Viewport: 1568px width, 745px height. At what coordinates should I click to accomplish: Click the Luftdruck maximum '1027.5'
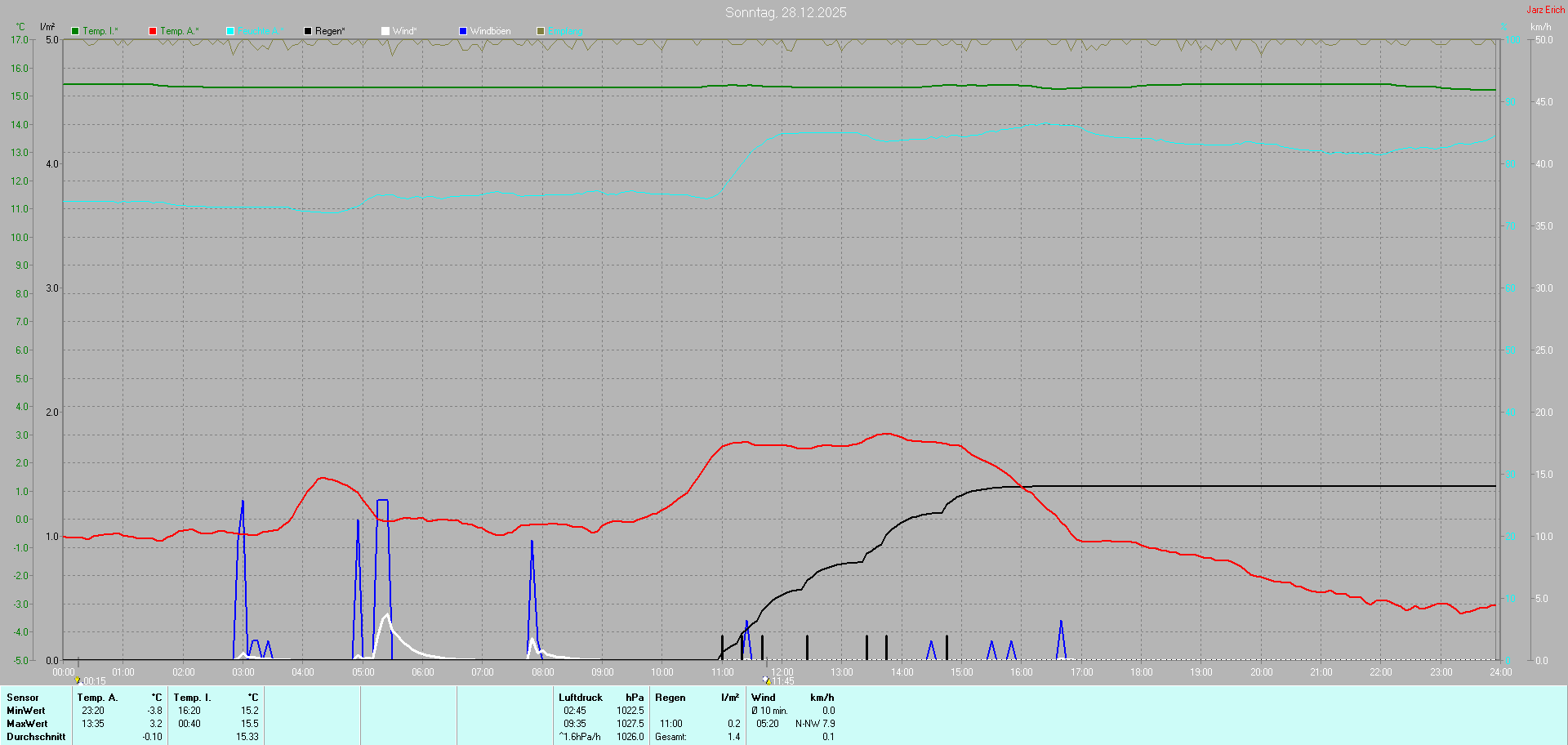630,724
